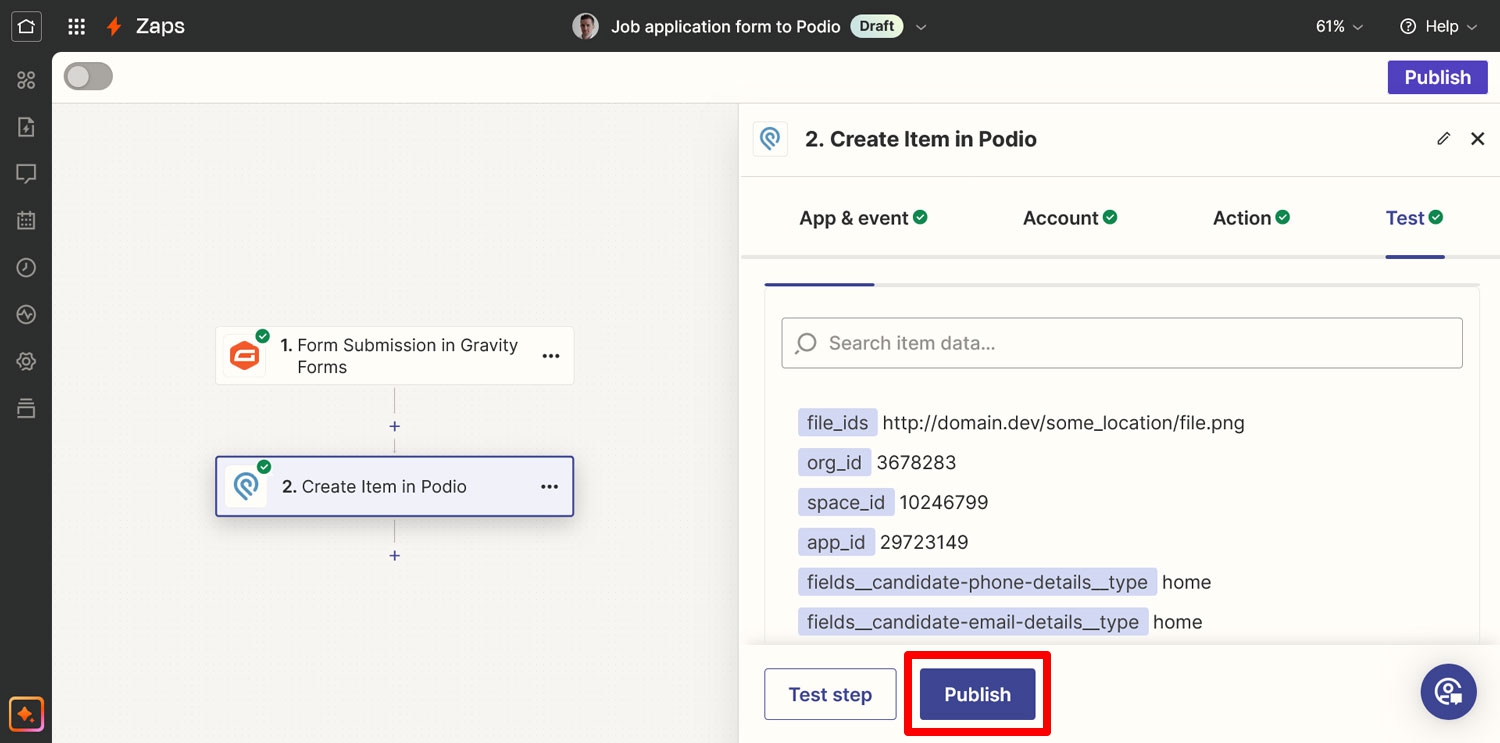Click the file.png URL value

coord(1064,423)
